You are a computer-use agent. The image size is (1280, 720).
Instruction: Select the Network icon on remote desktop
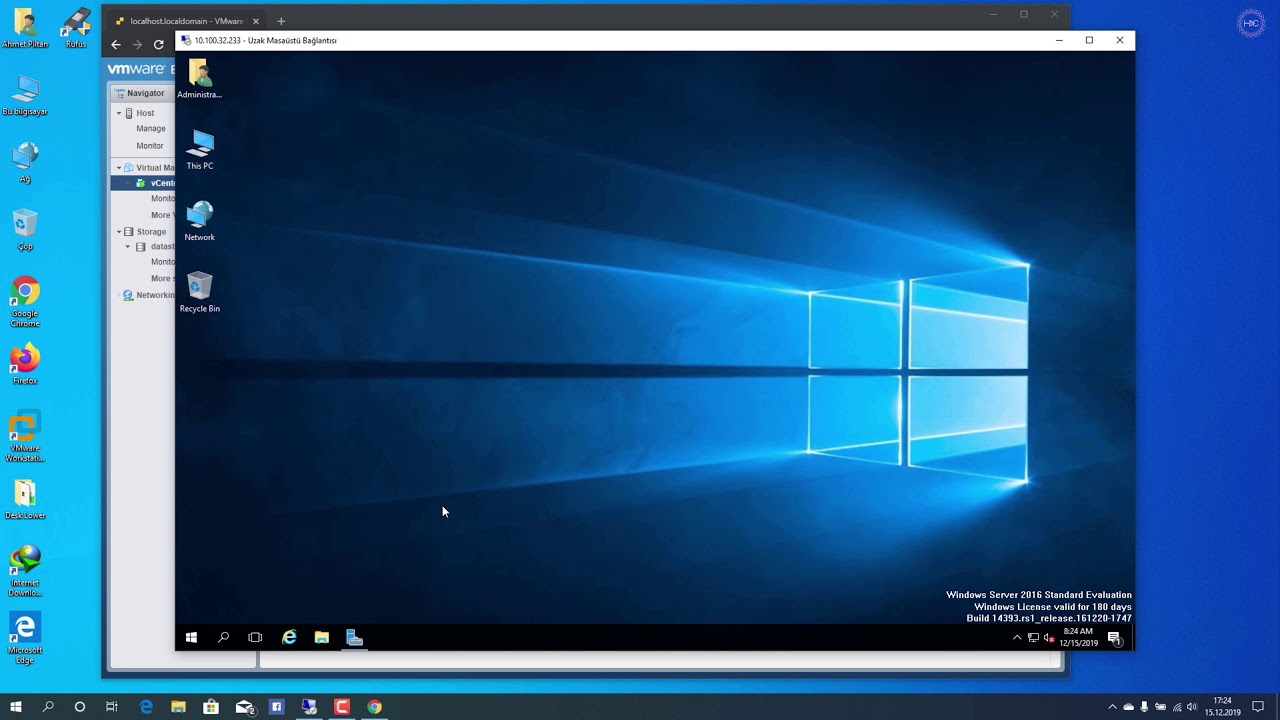[x=200, y=221]
